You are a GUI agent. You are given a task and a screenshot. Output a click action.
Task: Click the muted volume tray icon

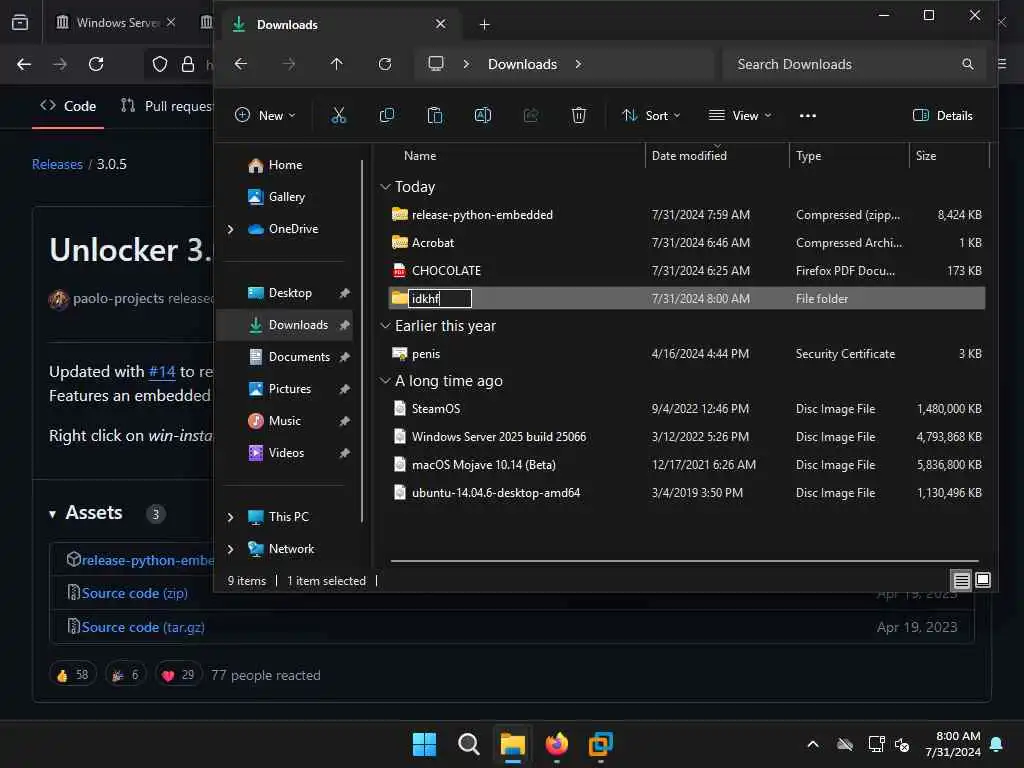pos(902,744)
